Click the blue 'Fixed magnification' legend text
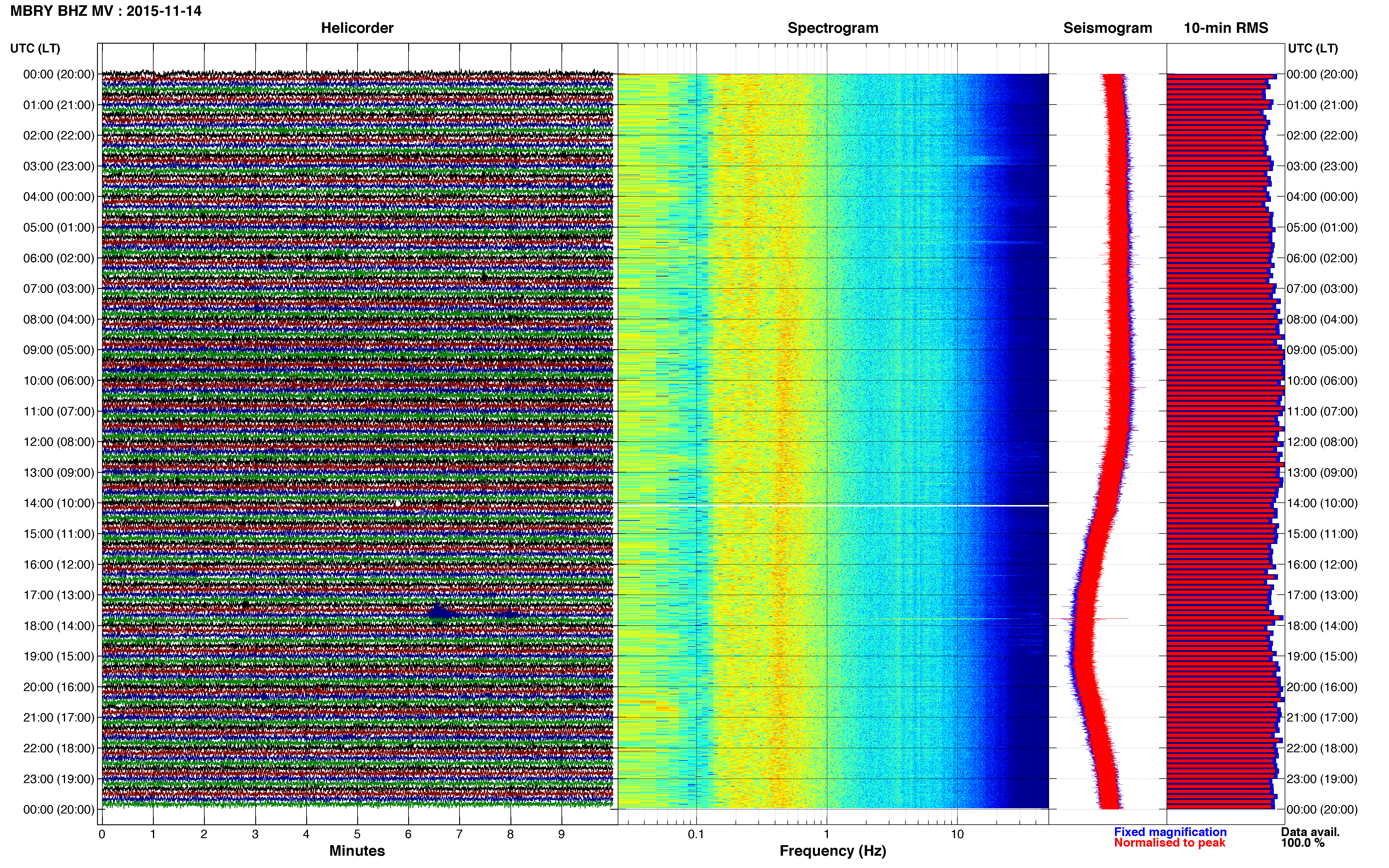Screen dimensions: 1389x868 point(1170,832)
